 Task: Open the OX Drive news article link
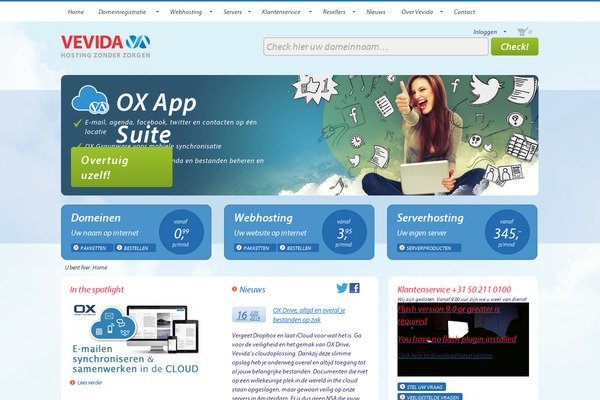tap(309, 315)
